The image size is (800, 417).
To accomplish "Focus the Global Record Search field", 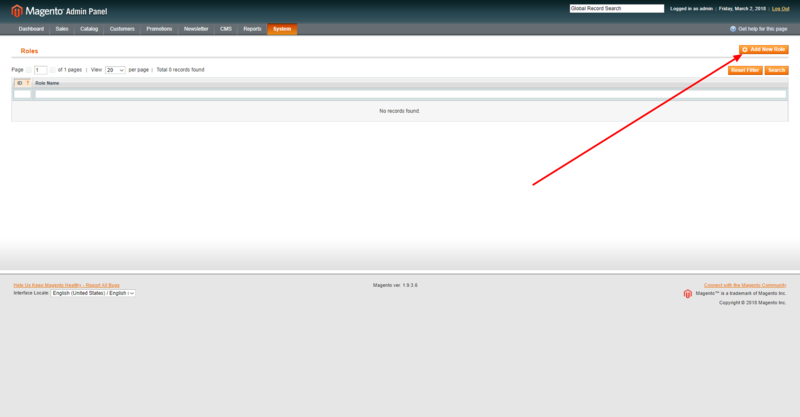I will point(617,9).
